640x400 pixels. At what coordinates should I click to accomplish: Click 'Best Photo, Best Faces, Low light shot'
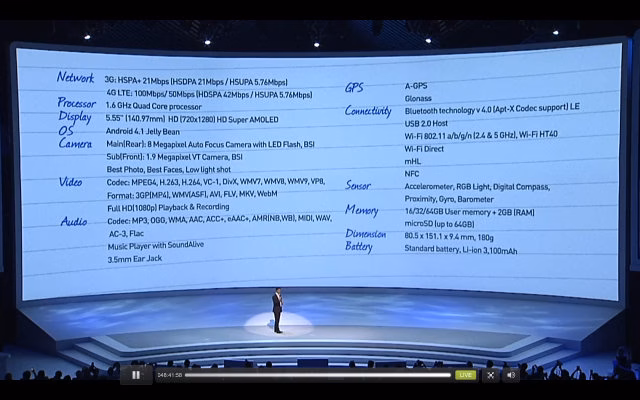tap(169, 169)
